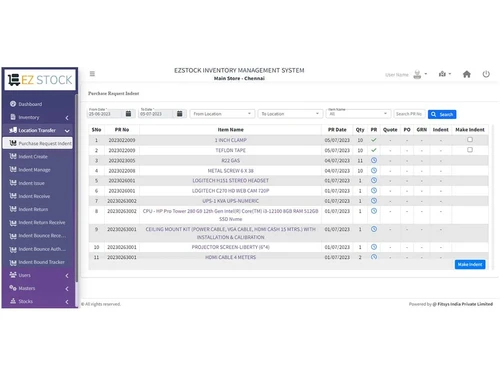Click the PR Date column header
Screen dimensions: 500x375
pos(337,130)
